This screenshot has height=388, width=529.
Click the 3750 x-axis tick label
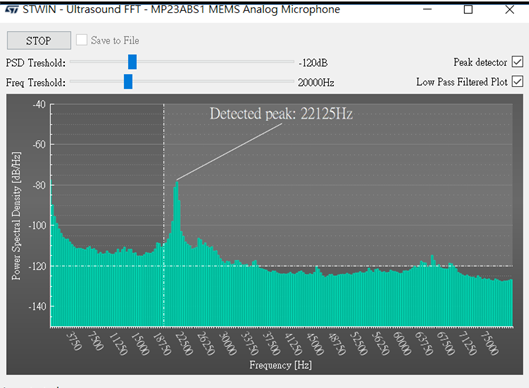[74, 341]
